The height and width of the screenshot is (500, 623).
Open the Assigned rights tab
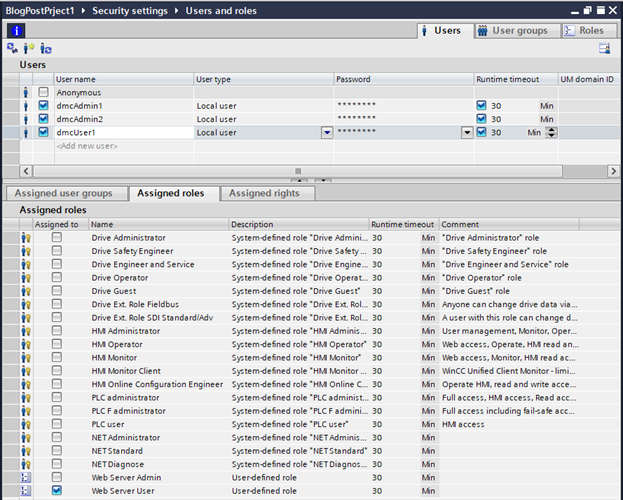pyautogui.click(x=267, y=193)
